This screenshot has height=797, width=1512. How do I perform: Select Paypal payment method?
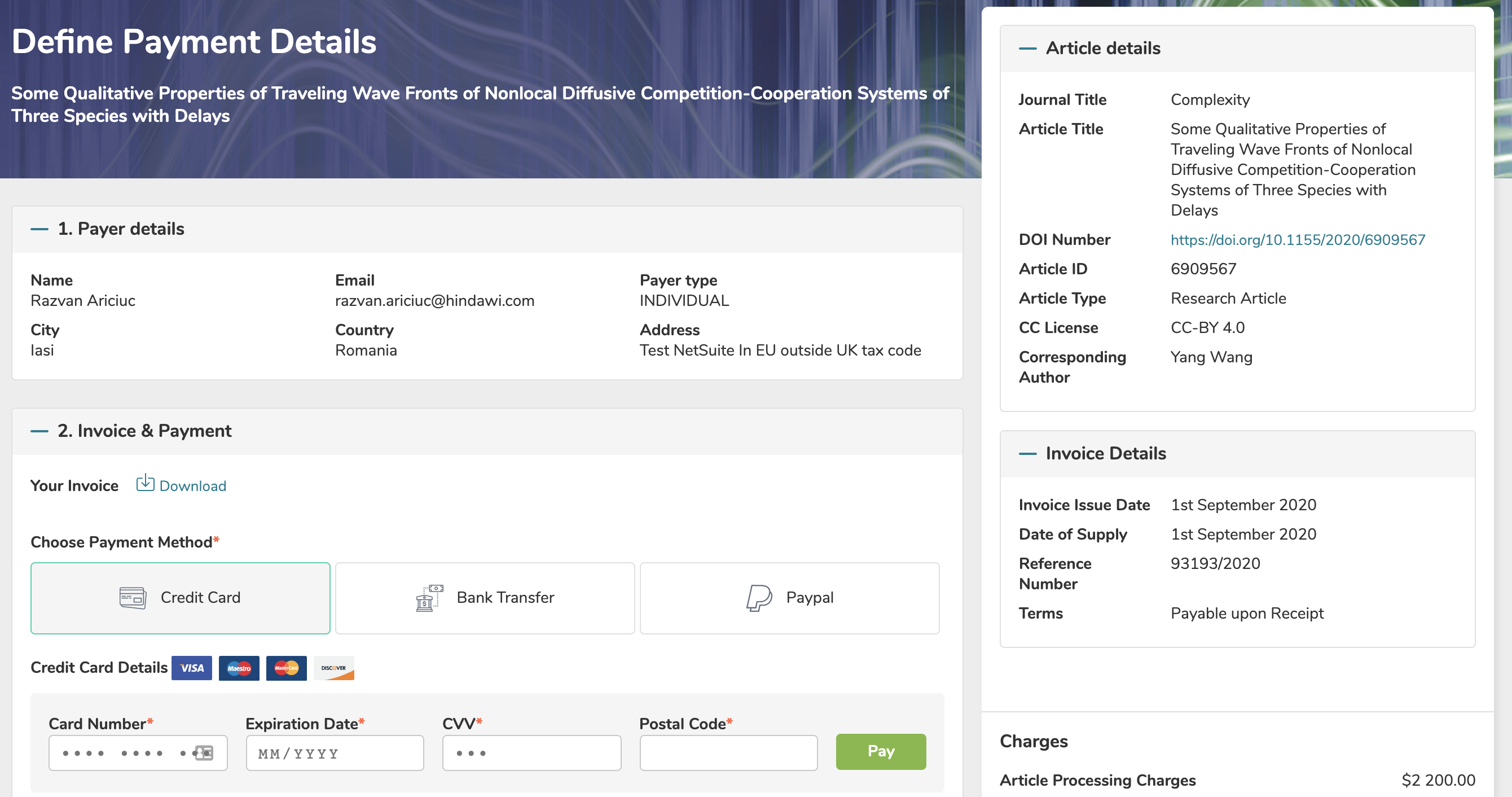[x=789, y=598]
